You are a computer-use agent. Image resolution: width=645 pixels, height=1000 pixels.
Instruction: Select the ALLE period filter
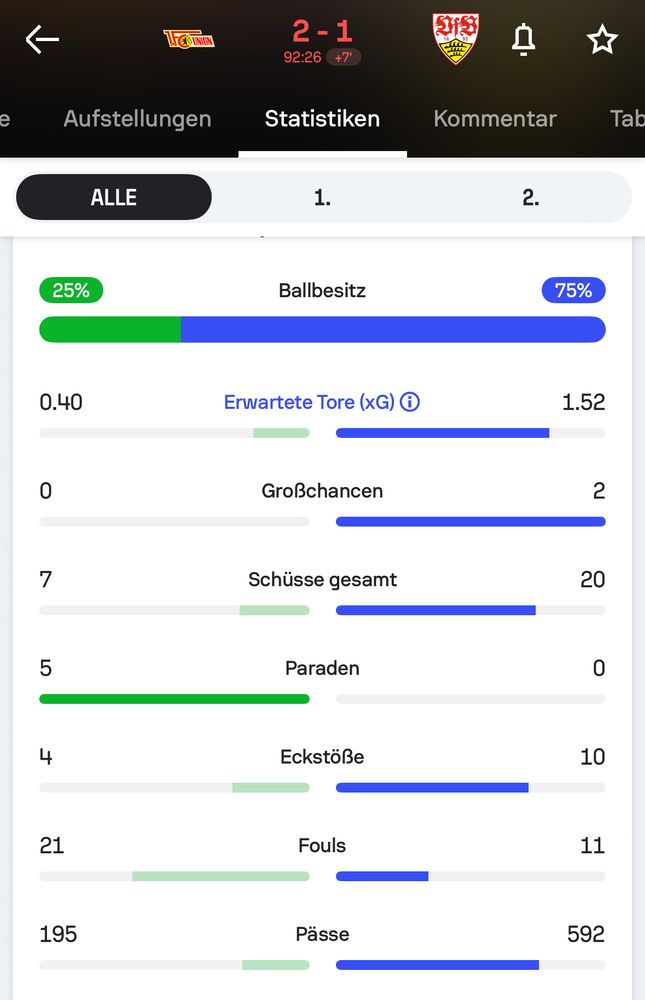coord(114,197)
